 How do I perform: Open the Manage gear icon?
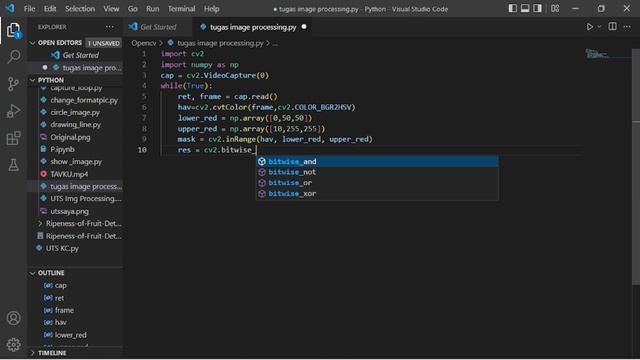click(x=13, y=345)
